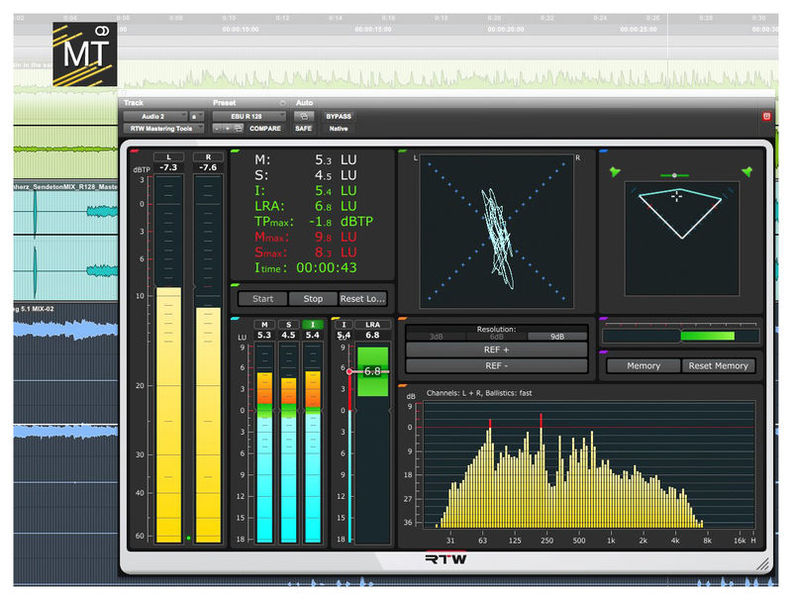Screen dimensions: 792x600
Task: Click the Native format label
Action: 338,129
